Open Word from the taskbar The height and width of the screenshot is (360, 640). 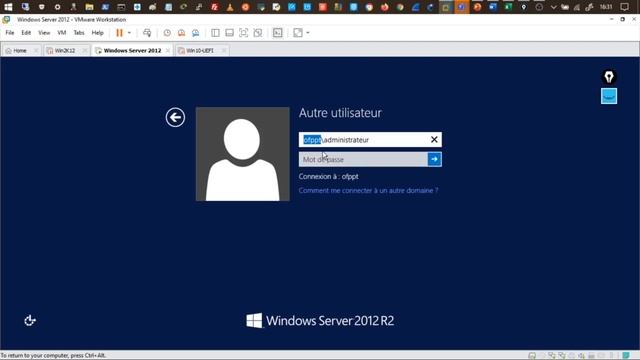(493, 7)
